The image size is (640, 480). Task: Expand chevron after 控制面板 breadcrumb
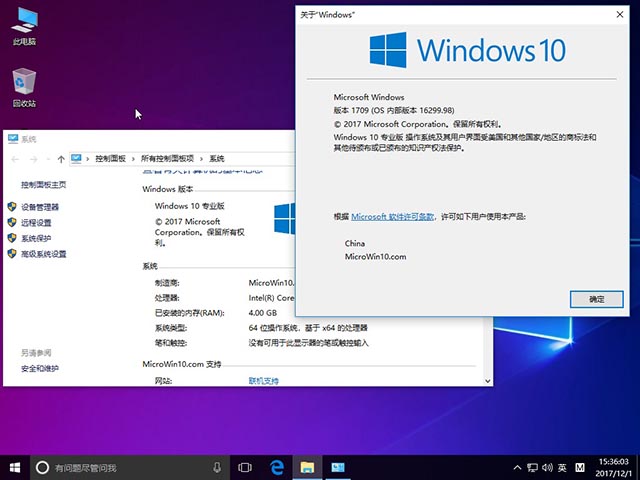[x=133, y=159]
